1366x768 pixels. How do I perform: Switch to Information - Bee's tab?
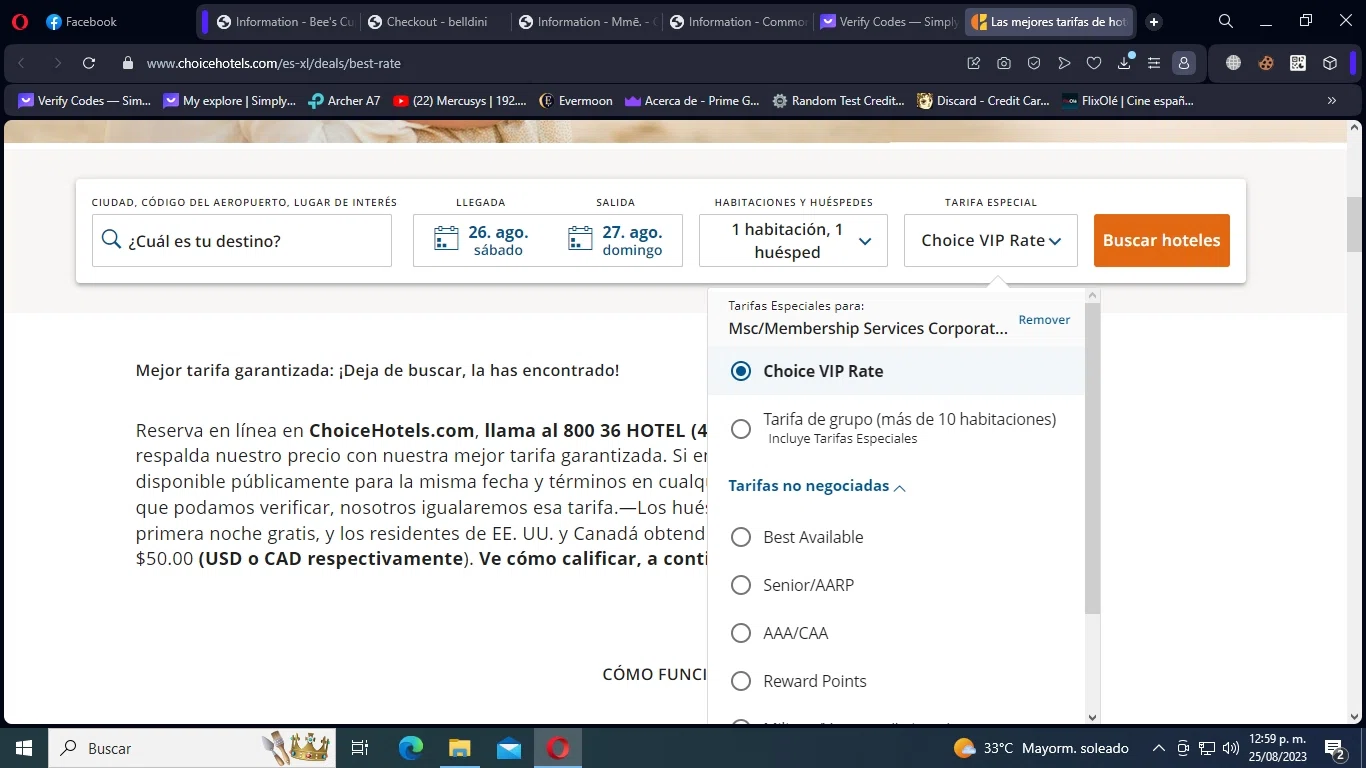coord(283,21)
